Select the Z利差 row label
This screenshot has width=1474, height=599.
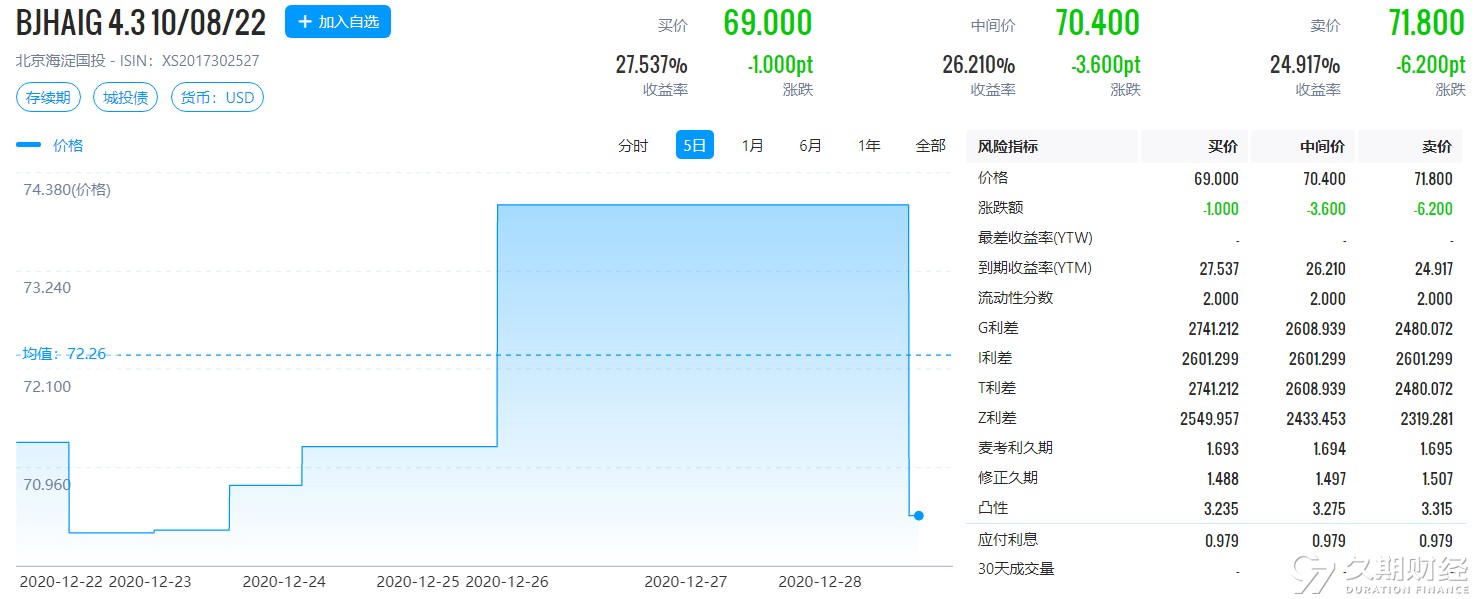pos(997,418)
